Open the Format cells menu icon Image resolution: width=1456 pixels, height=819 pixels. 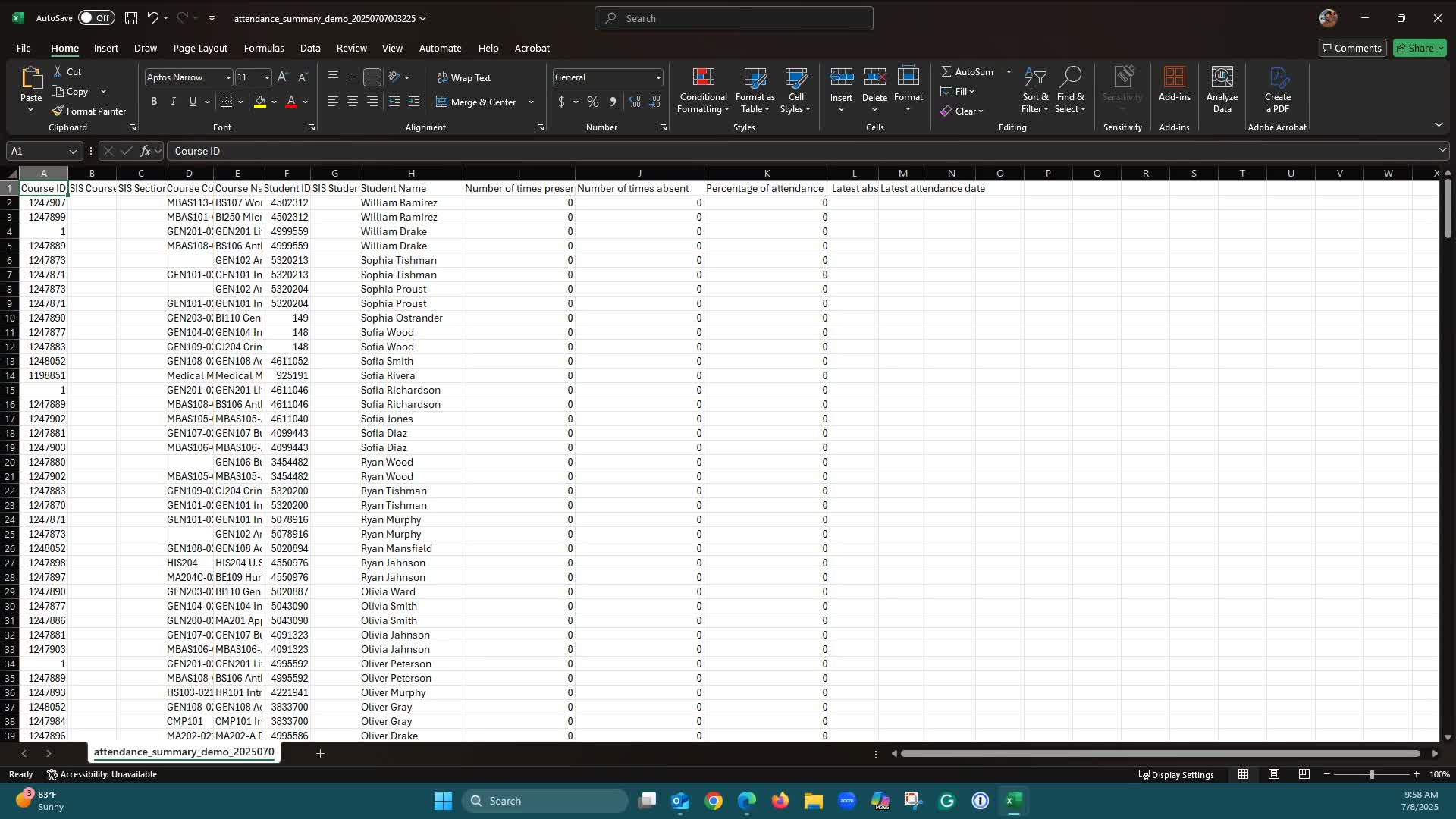908,77
